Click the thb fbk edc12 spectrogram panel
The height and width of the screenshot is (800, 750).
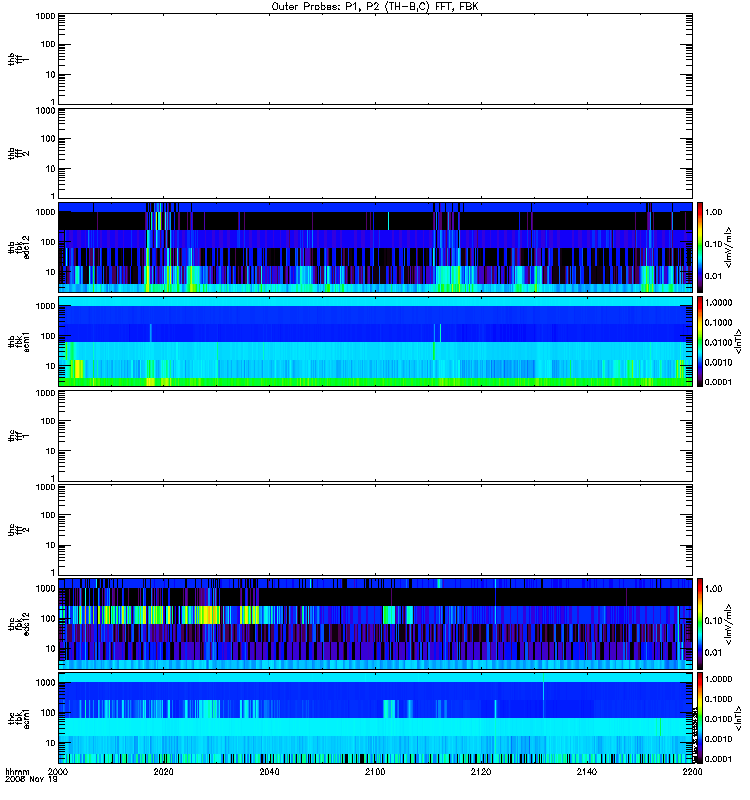pyautogui.click(x=375, y=247)
